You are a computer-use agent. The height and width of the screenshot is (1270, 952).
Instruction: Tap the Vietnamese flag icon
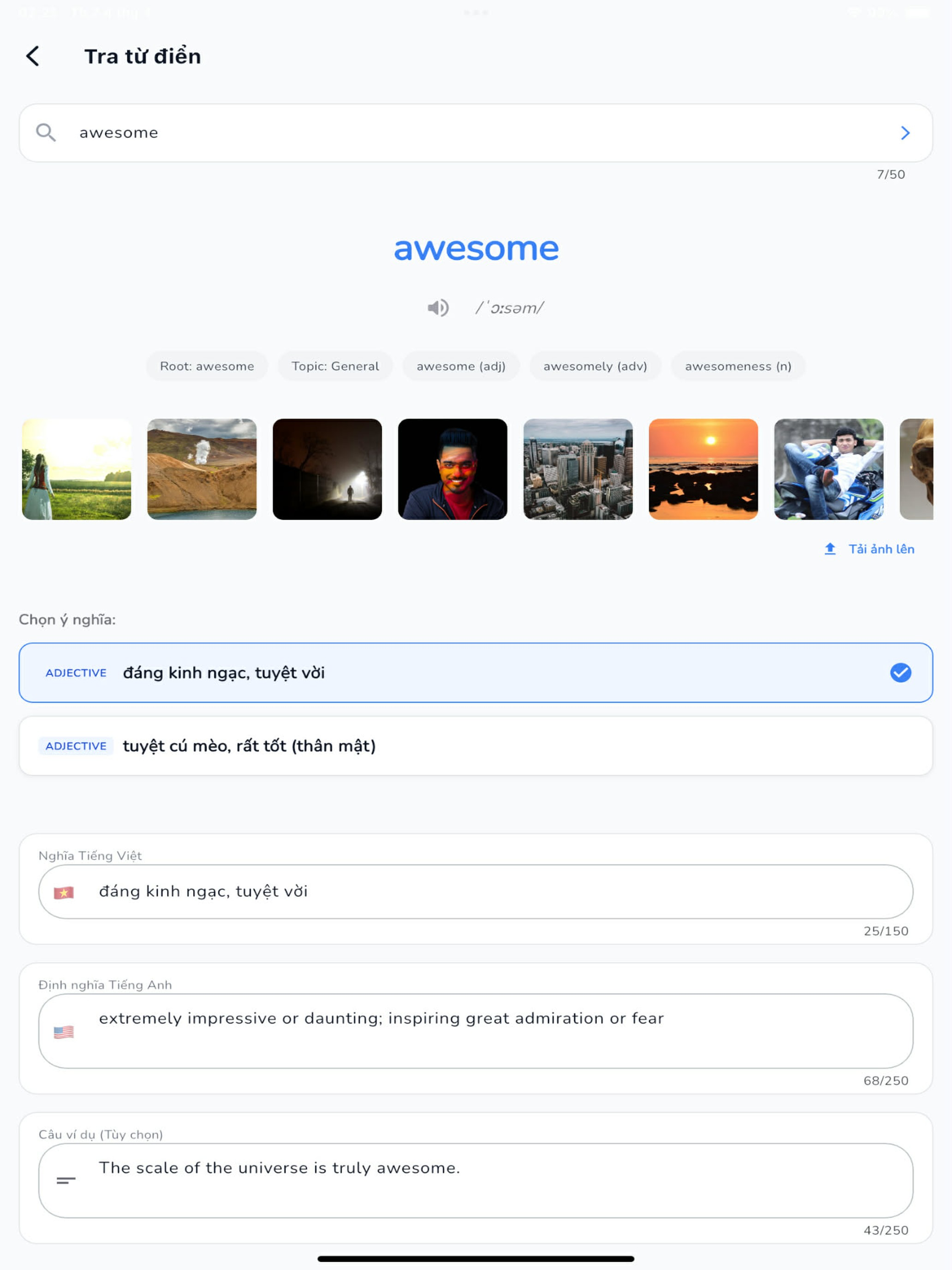point(64,892)
